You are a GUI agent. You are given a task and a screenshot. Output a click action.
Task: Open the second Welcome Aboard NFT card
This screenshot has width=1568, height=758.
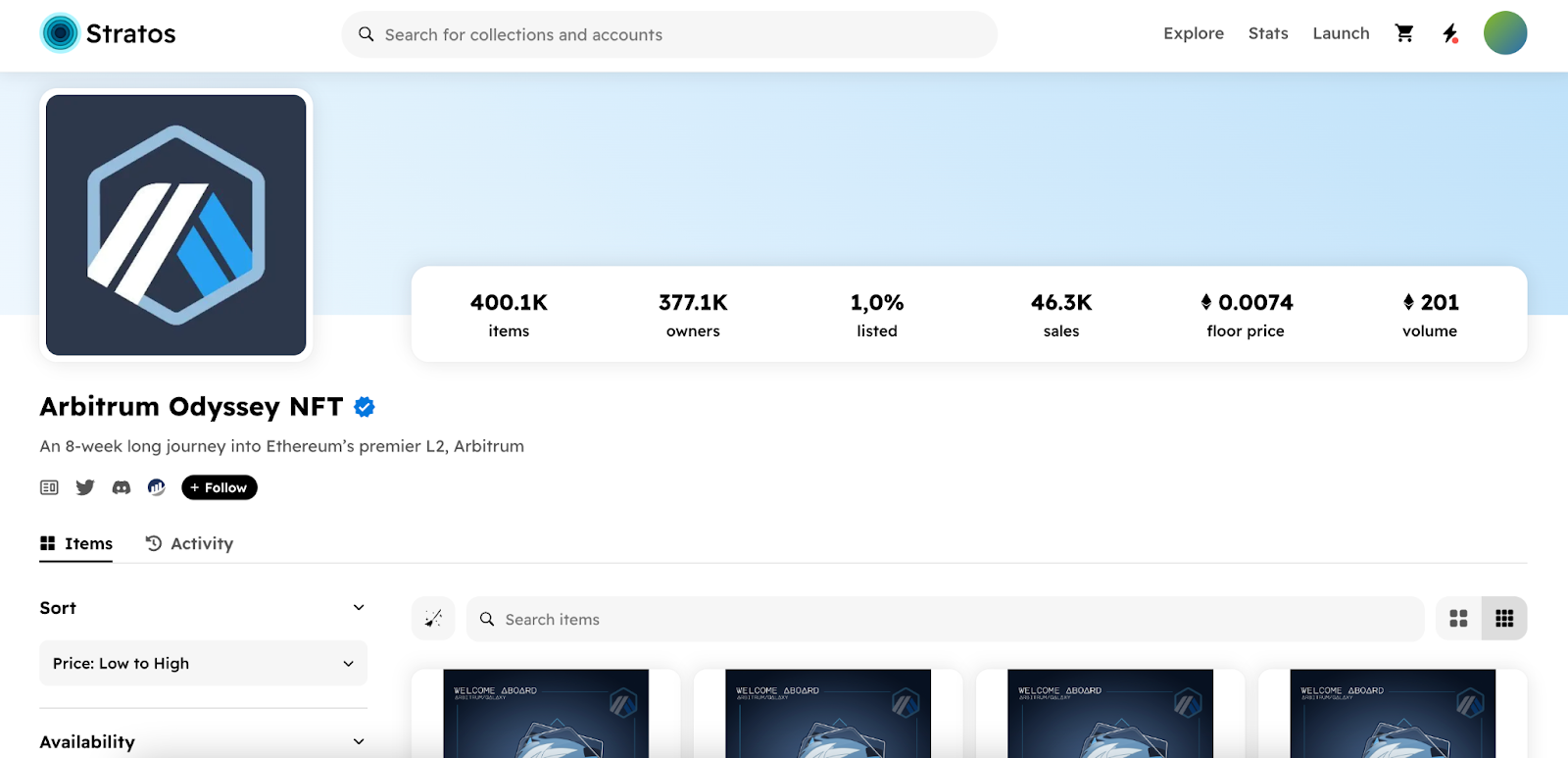828,714
